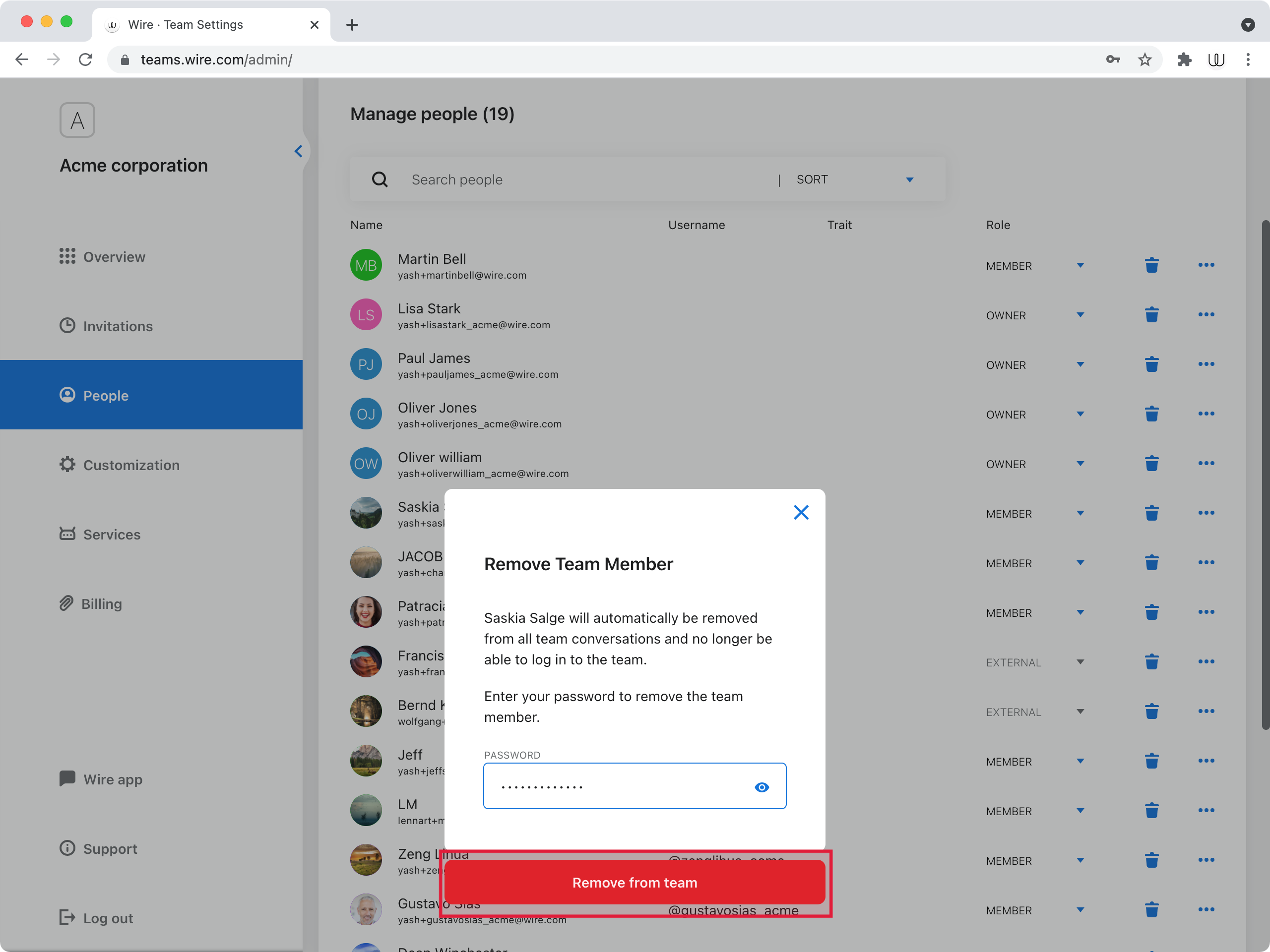The image size is (1270, 952).
Task: Open a new browser tab
Action: point(352,25)
